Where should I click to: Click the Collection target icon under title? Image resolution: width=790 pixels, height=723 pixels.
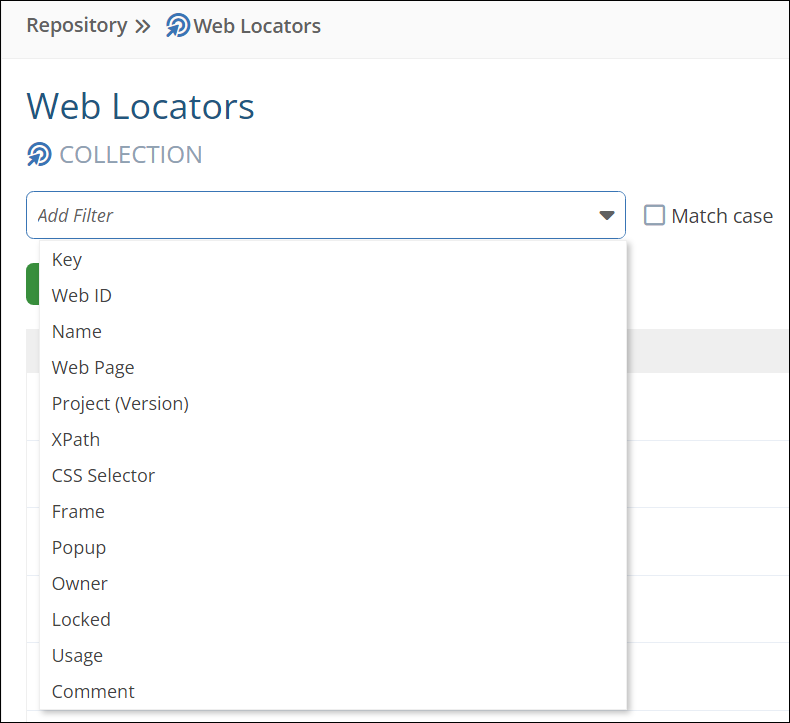(x=39, y=155)
